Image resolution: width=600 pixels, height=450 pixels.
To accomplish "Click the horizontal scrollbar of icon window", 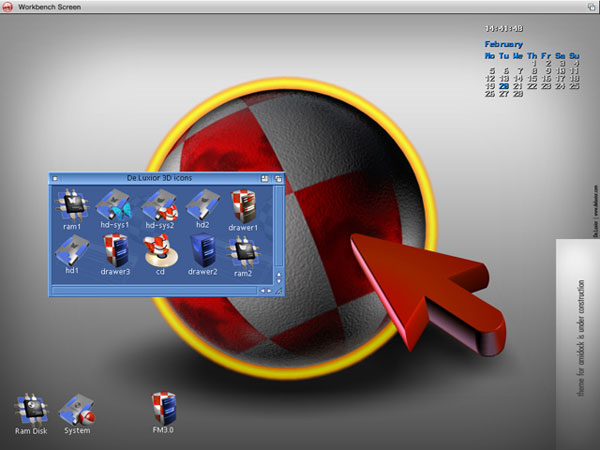I will (154, 291).
